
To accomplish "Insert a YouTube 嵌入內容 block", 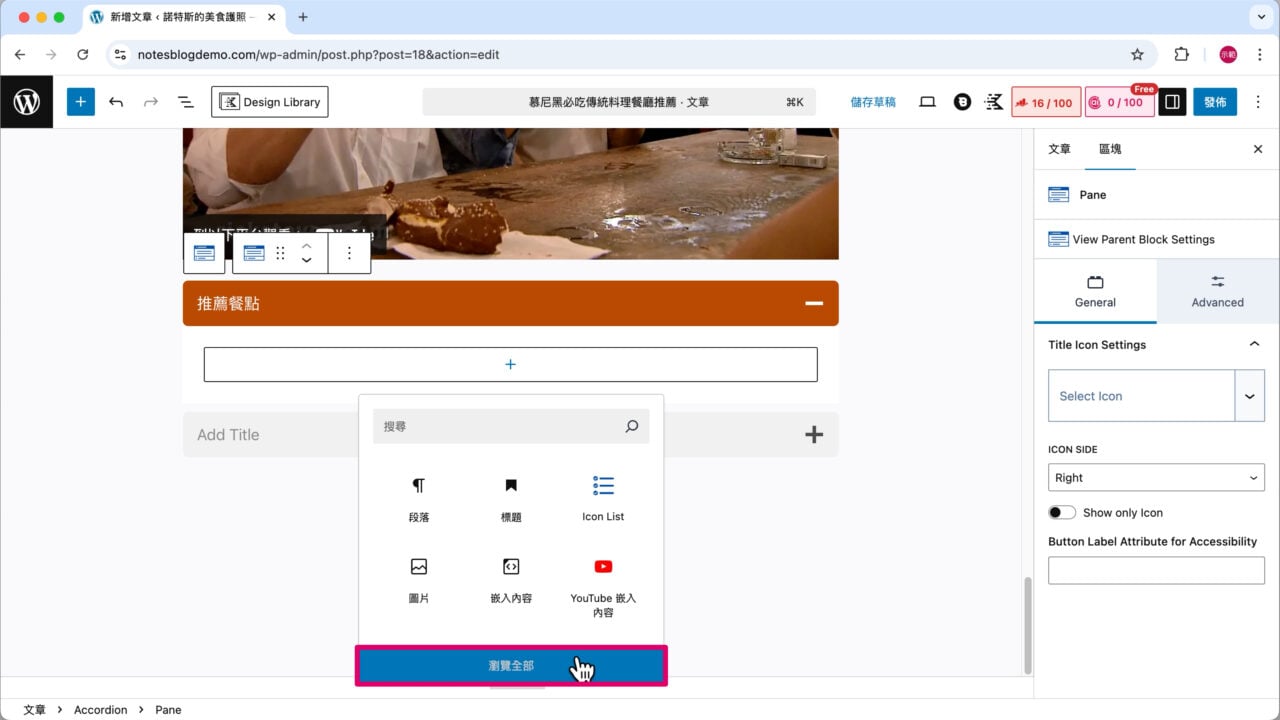I will click(x=603, y=580).
